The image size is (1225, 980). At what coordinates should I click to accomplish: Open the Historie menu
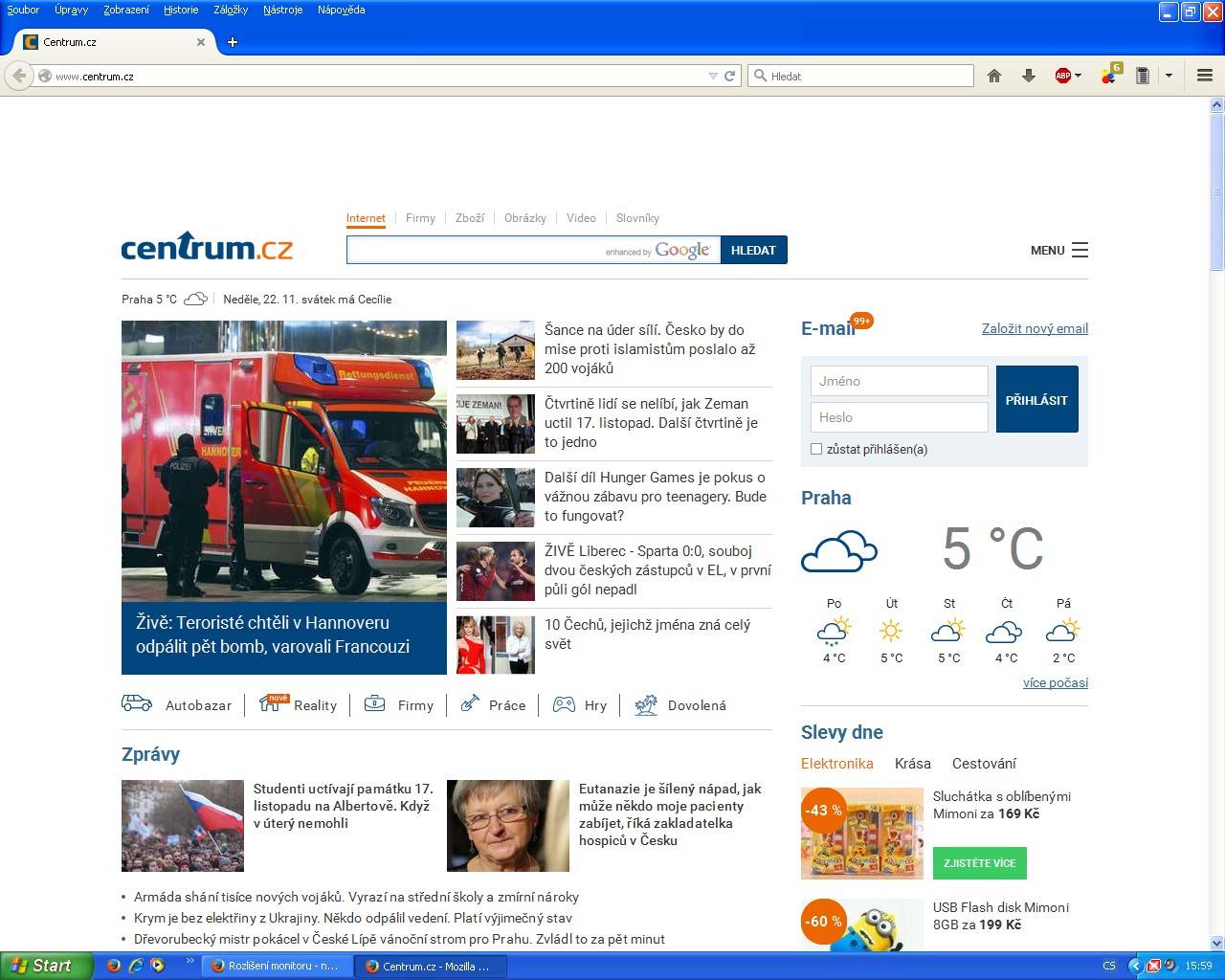(x=181, y=10)
